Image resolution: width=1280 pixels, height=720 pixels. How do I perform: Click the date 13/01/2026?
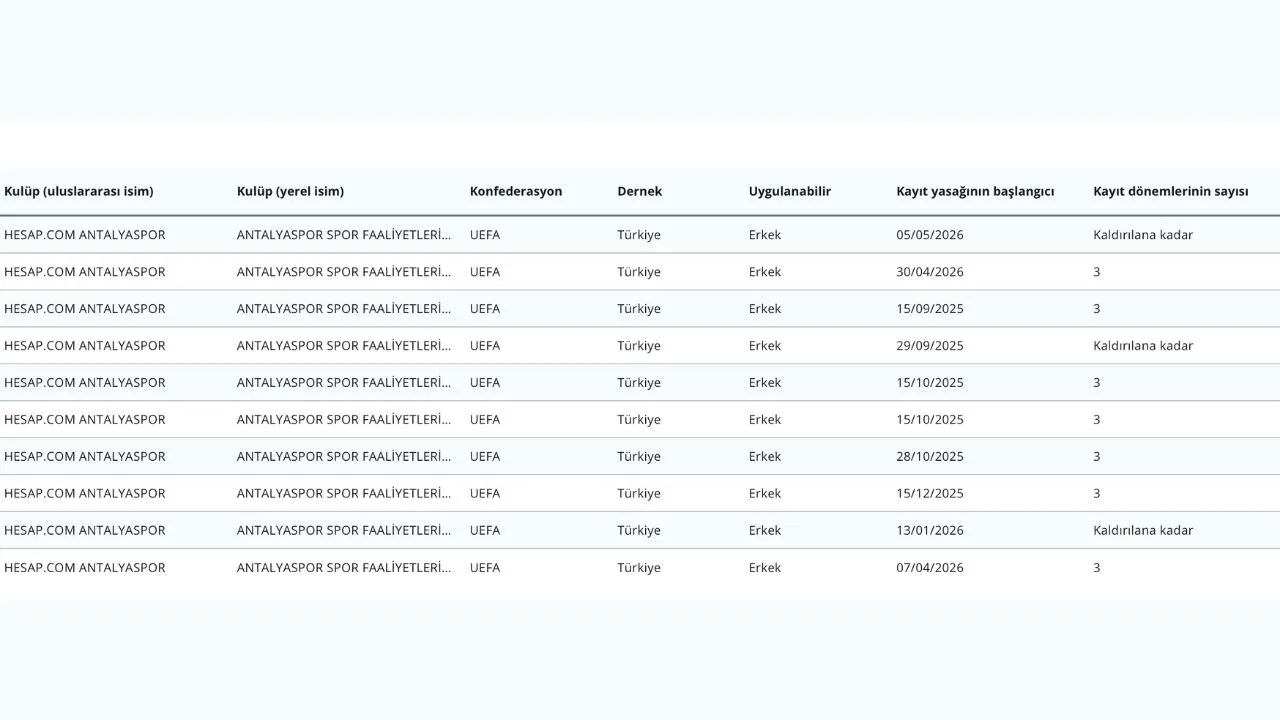pyautogui.click(x=930, y=531)
